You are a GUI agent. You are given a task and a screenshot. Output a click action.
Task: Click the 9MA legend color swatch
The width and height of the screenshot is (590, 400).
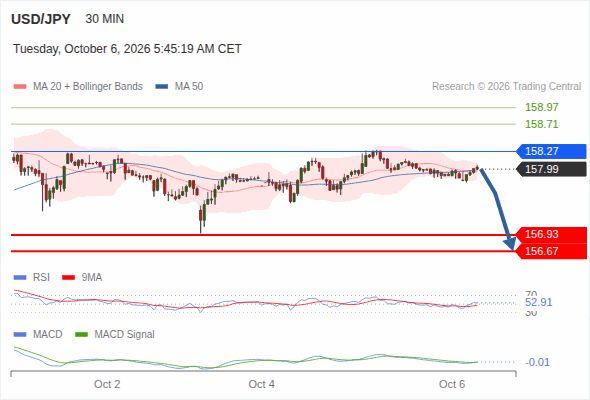(x=68, y=278)
